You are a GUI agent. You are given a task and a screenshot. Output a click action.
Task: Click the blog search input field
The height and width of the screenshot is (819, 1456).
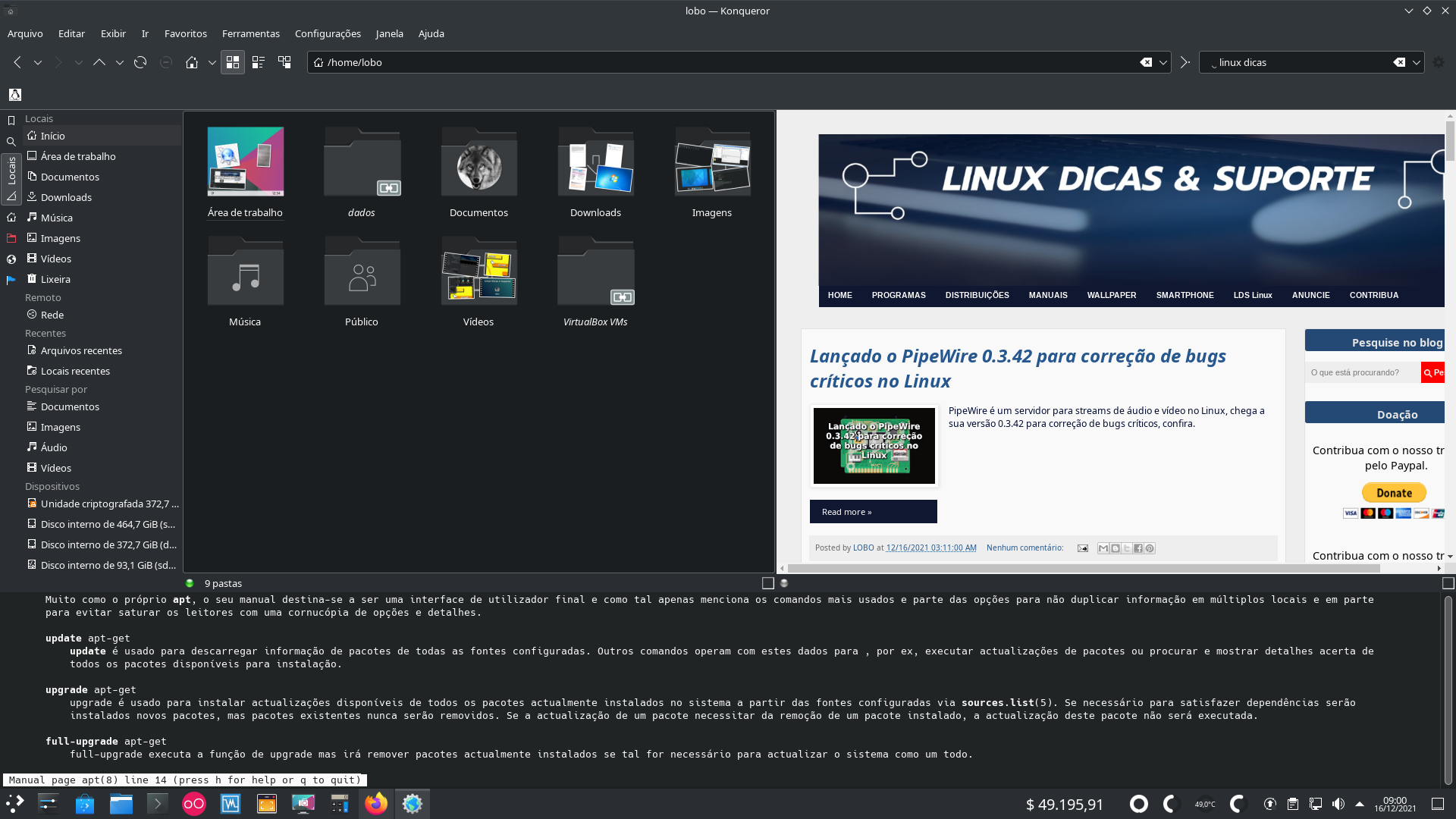pyautogui.click(x=1363, y=372)
